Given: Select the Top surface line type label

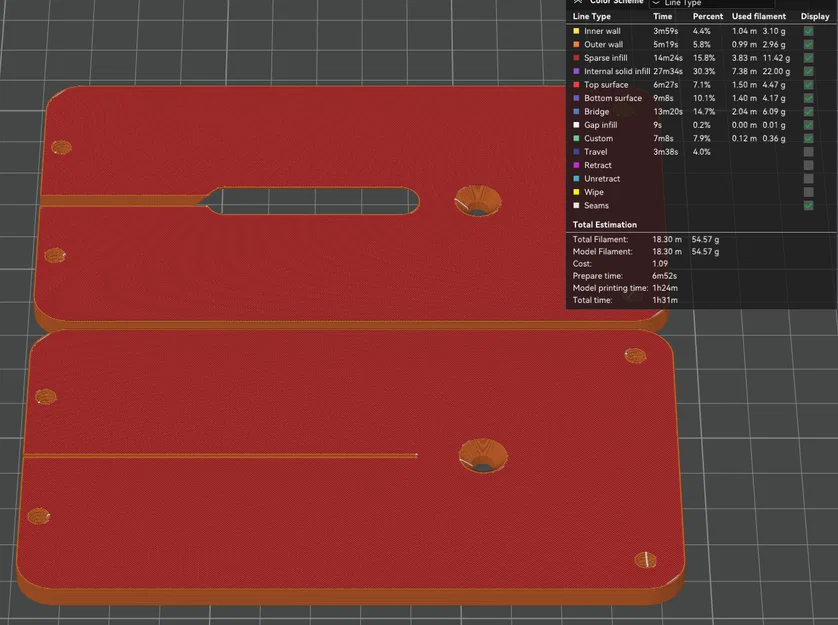Looking at the screenshot, I should coord(606,84).
